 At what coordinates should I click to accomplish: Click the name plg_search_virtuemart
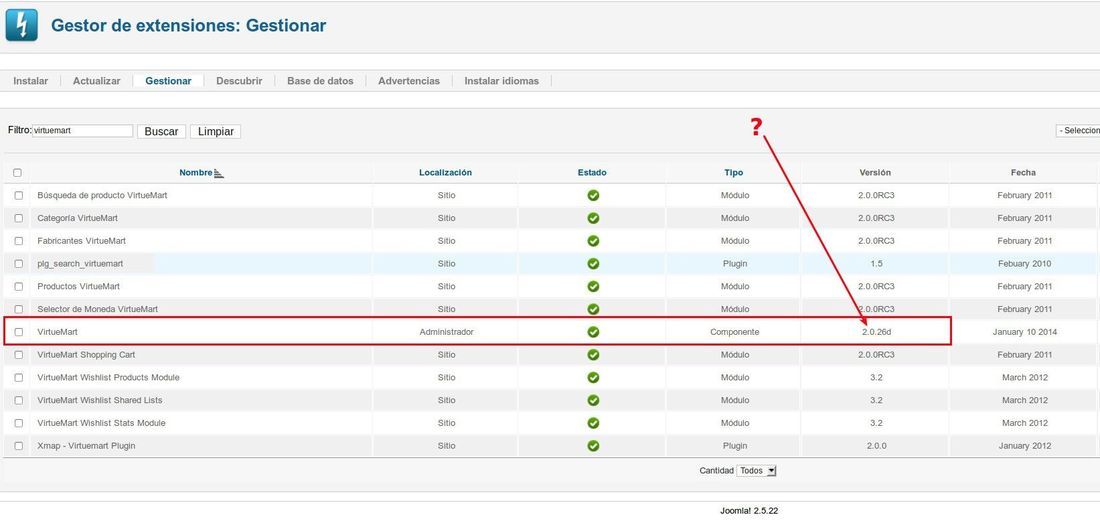click(x=80, y=264)
